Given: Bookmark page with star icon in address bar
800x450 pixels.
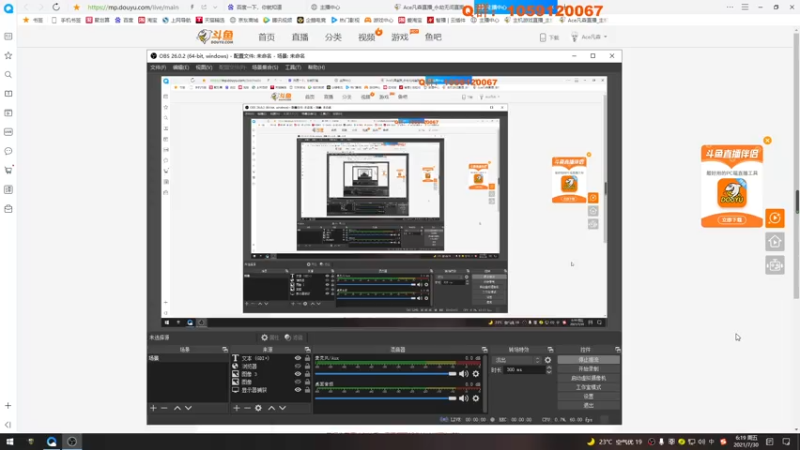Looking at the screenshot, I should point(77,7).
